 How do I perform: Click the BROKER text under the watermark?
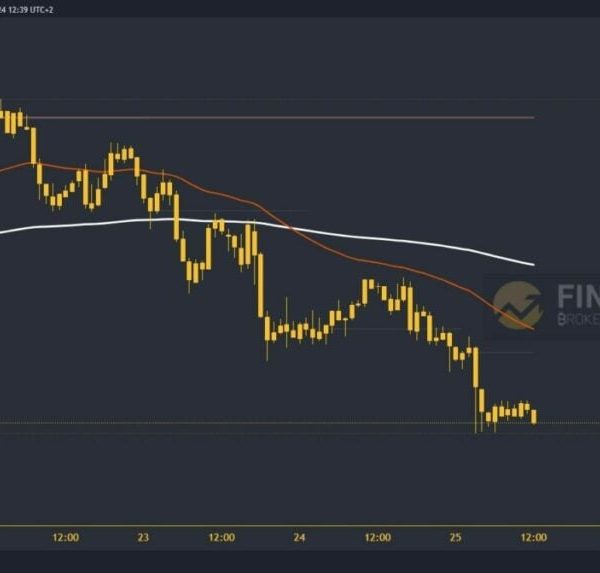point(578,319)
